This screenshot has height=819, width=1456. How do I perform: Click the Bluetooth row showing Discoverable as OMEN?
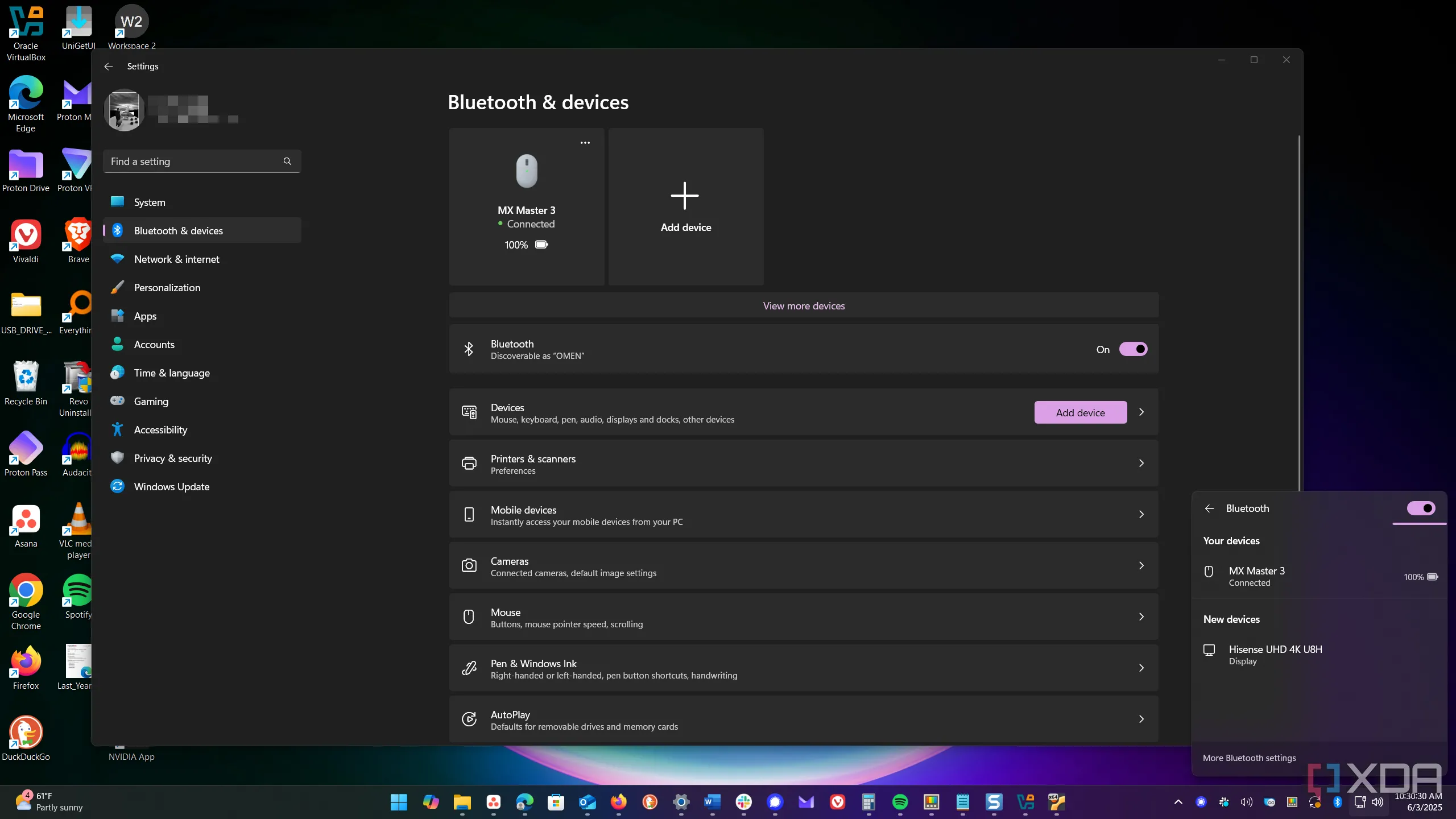point(804,349)
